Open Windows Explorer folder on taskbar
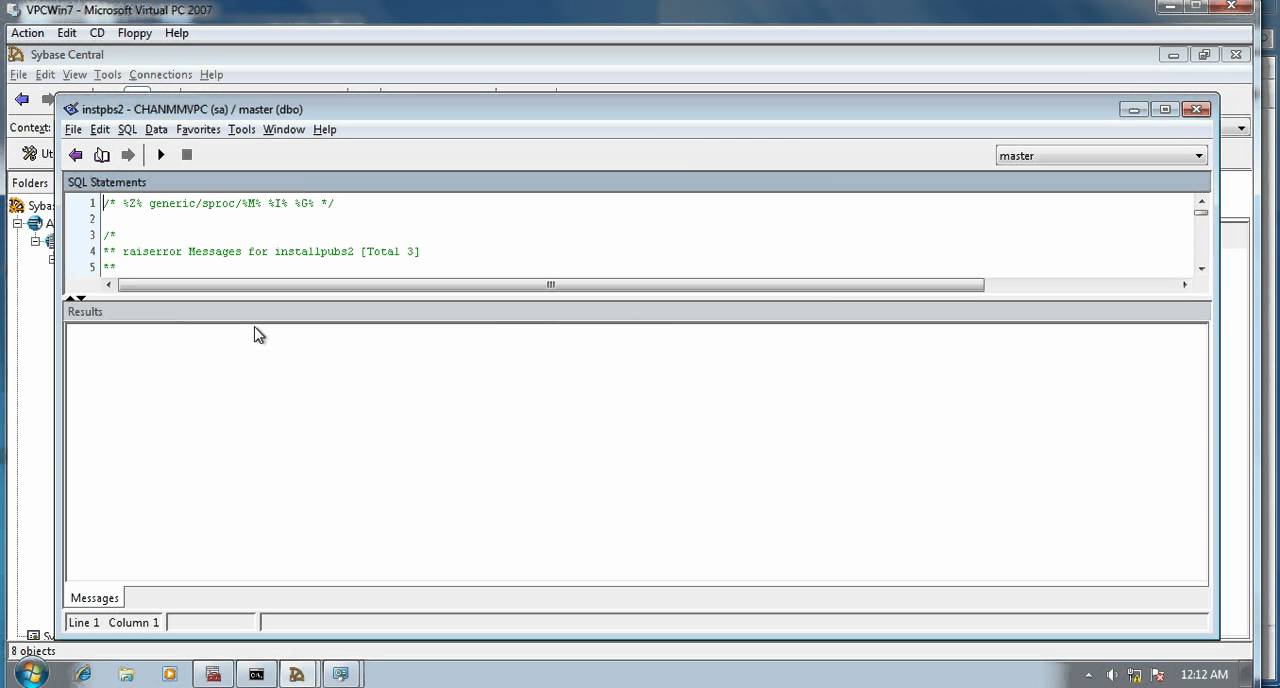The width and height of the screenshot is (1280, 688). coord(127,674)
